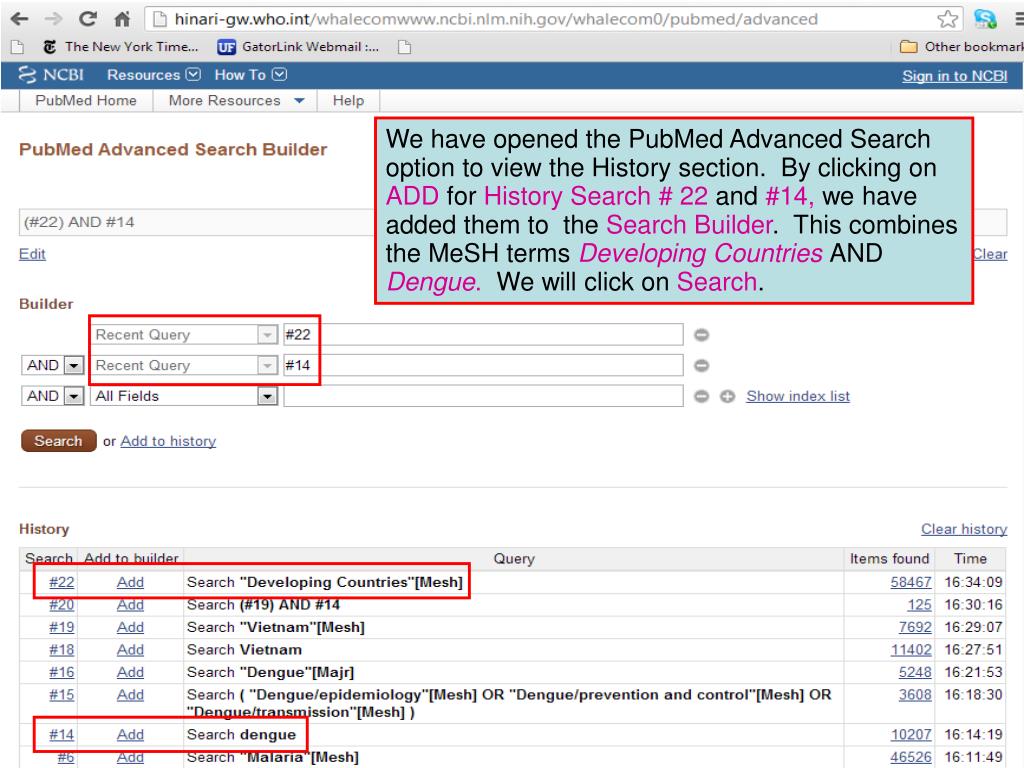The height and width of the screenshot is (768, 1024).
Task: Open history search #19
Action: coord(61,628)
